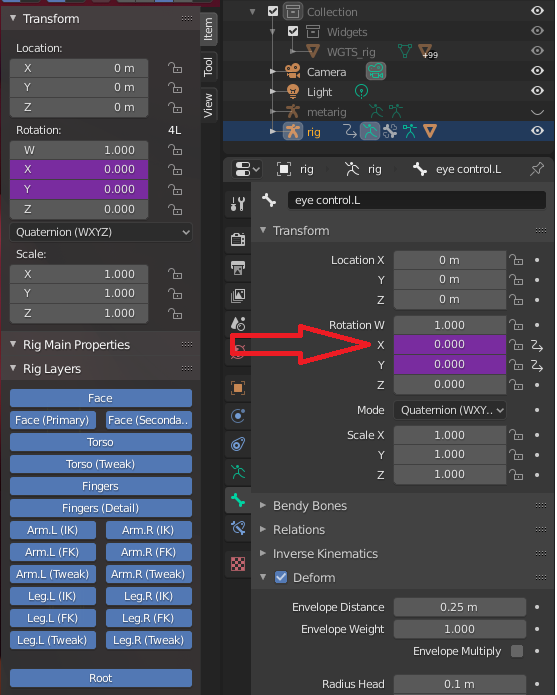Image resolution: width=557 pixels, height=695 pixels.
Task: Open the Physics properties tab icon
Action: click(x=238, y=416)
